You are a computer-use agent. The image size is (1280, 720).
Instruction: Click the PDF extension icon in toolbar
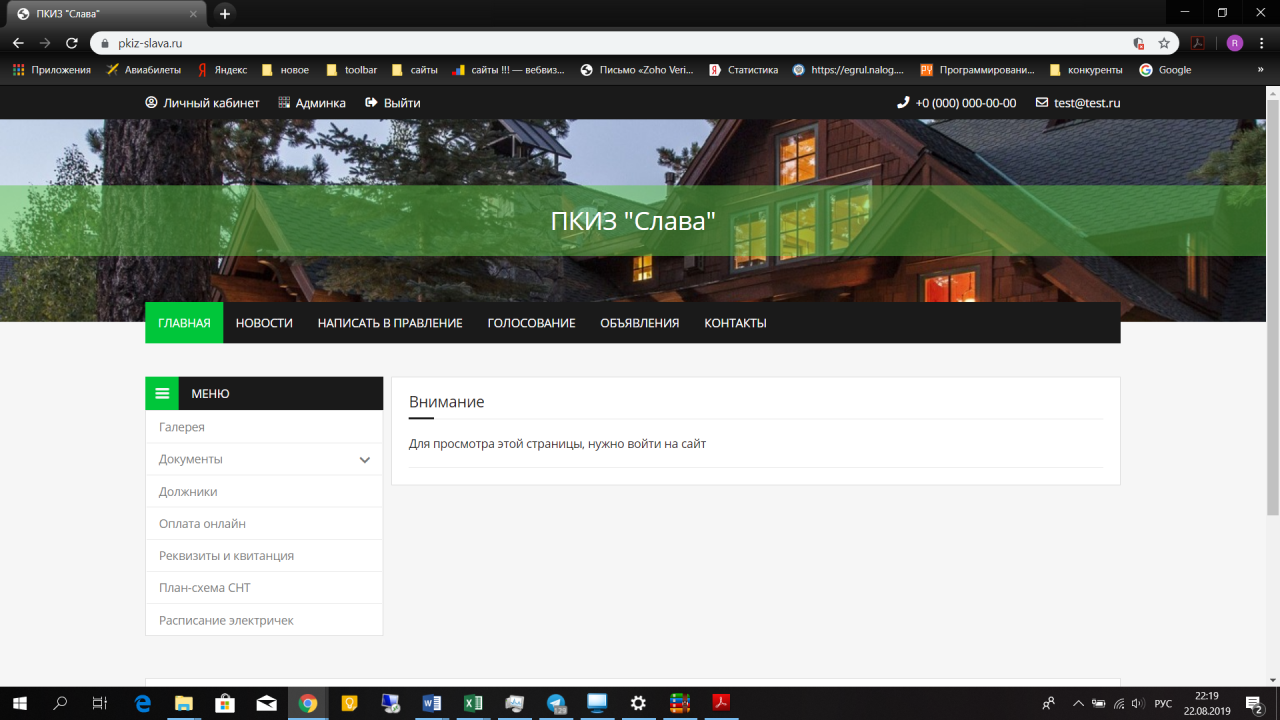coord(1197,43)
